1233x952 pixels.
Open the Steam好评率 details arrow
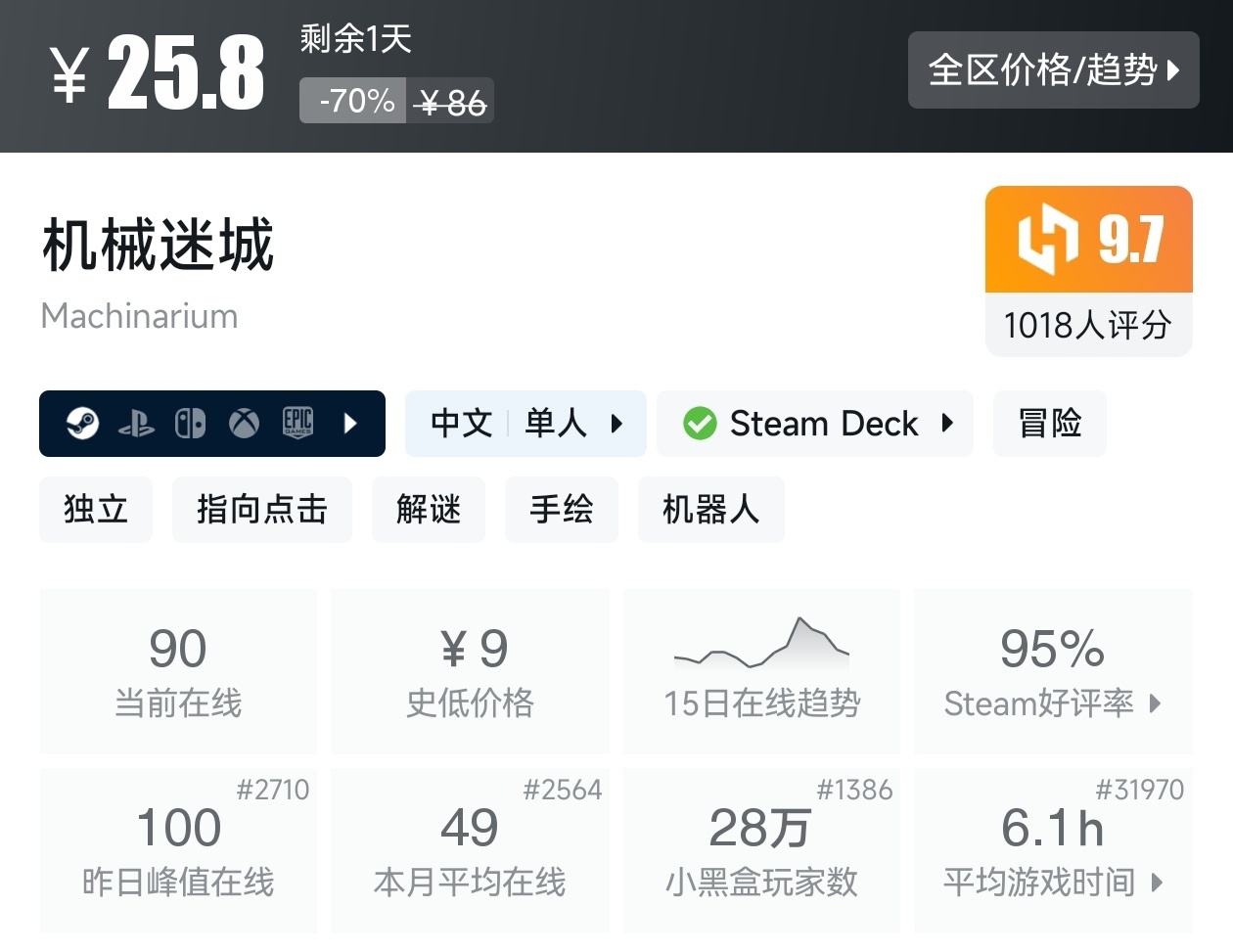click(1156, 703)
